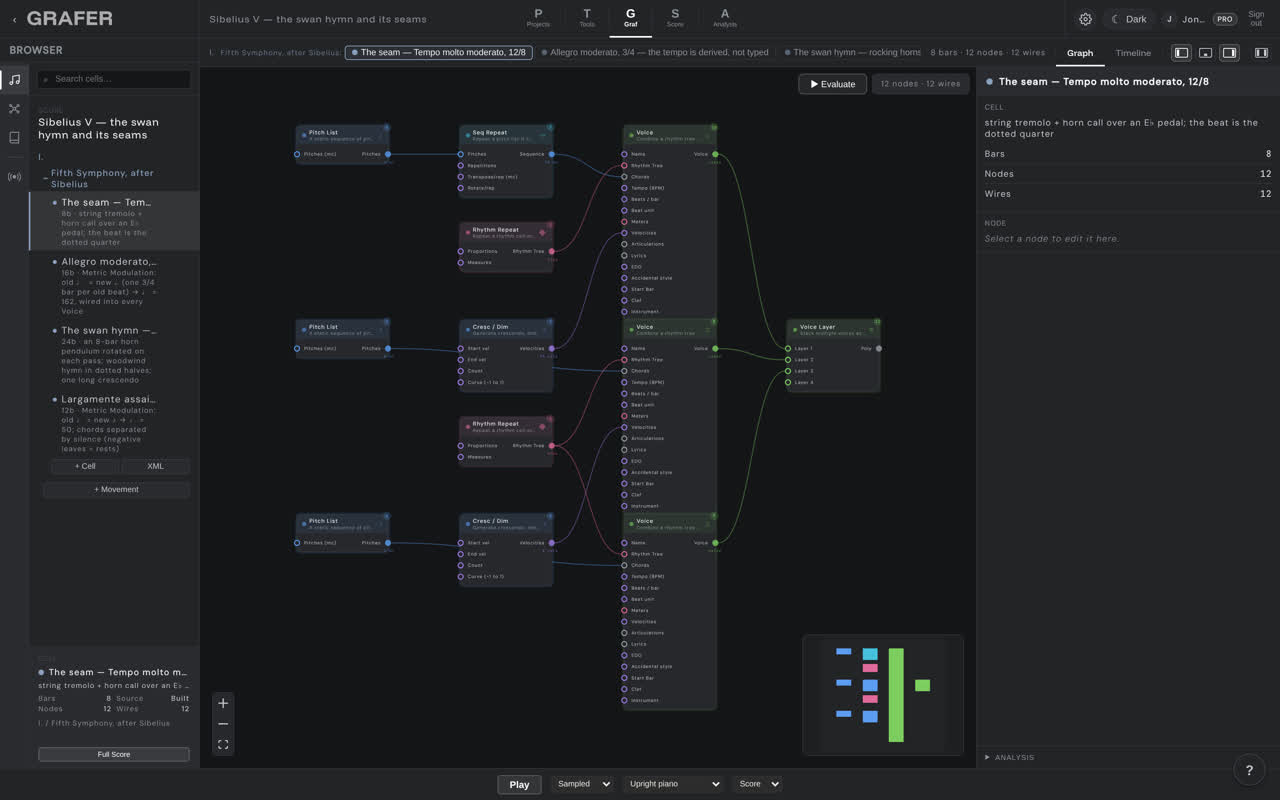Screen dimensions: 1280x800
Task: Go to the Projects tab
Action: coord(538,18)
